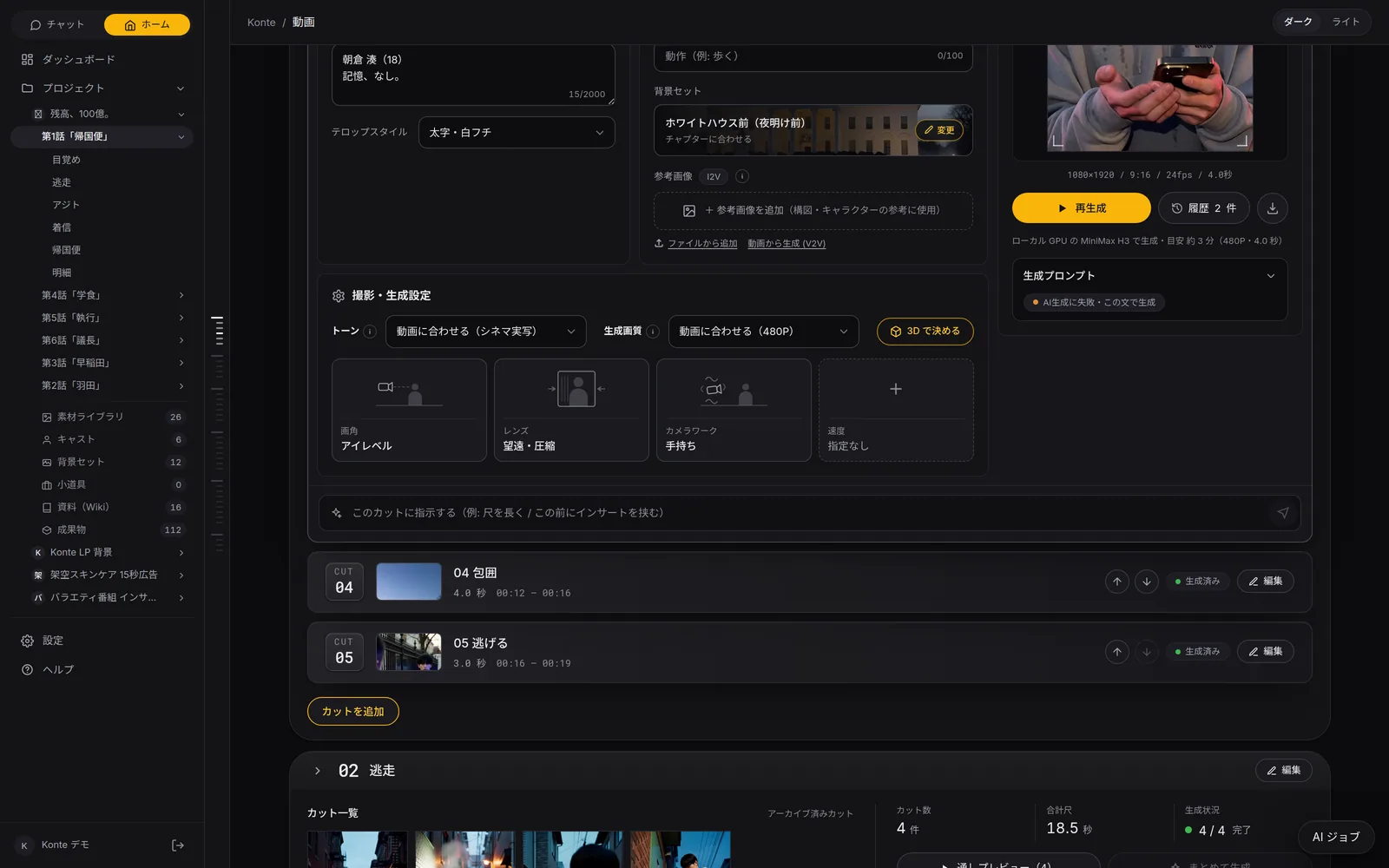Move cut 04 包囲 down
The width and height of the screenshot is (1389, 868).
coord(1147,582)
